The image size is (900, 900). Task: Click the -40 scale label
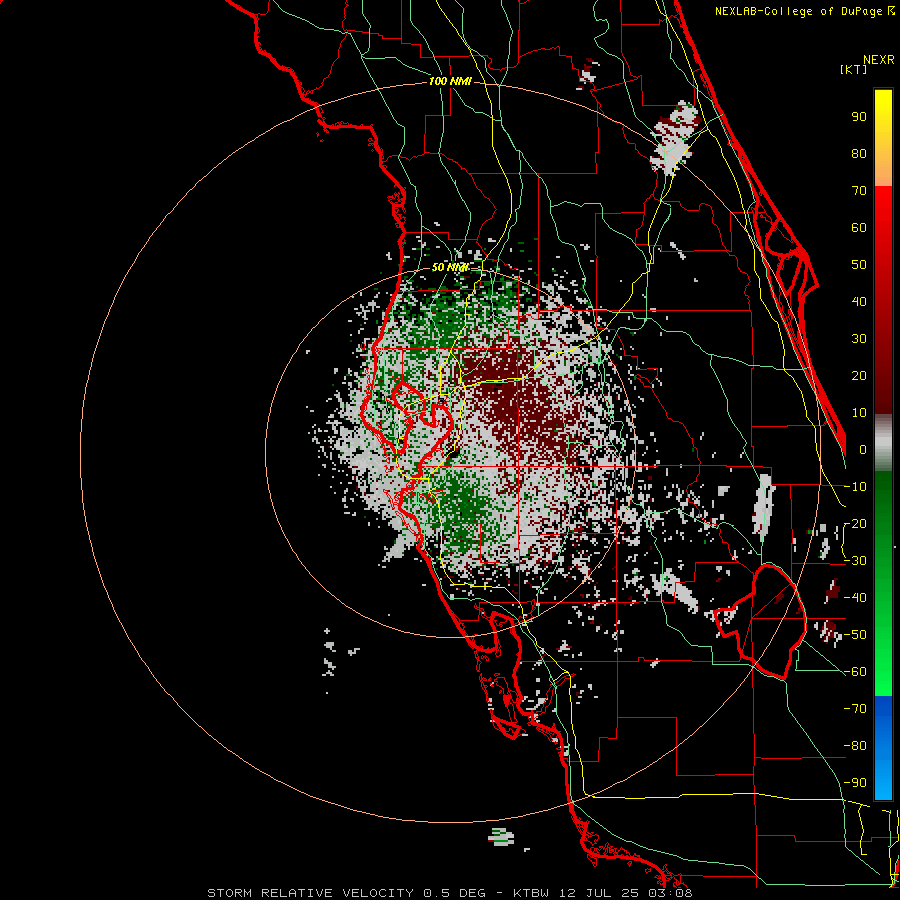855,598
